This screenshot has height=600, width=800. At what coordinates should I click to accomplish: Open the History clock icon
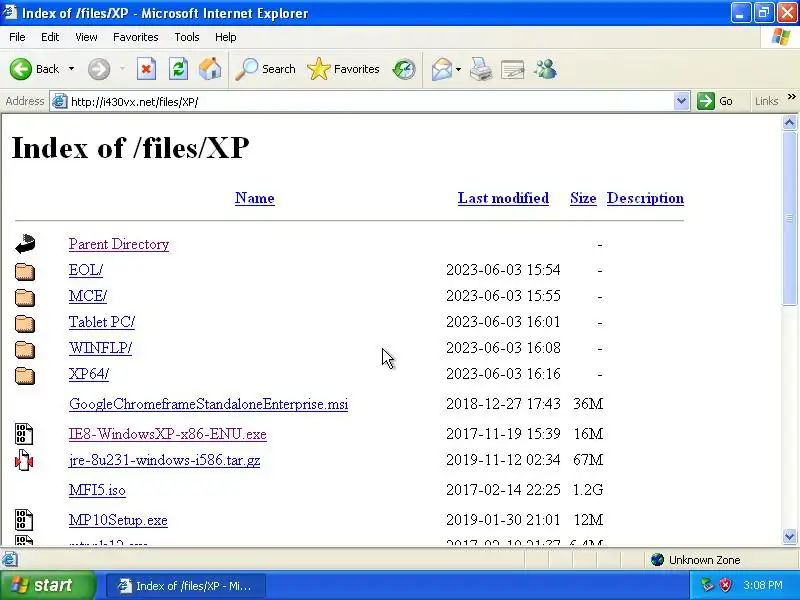404,69
